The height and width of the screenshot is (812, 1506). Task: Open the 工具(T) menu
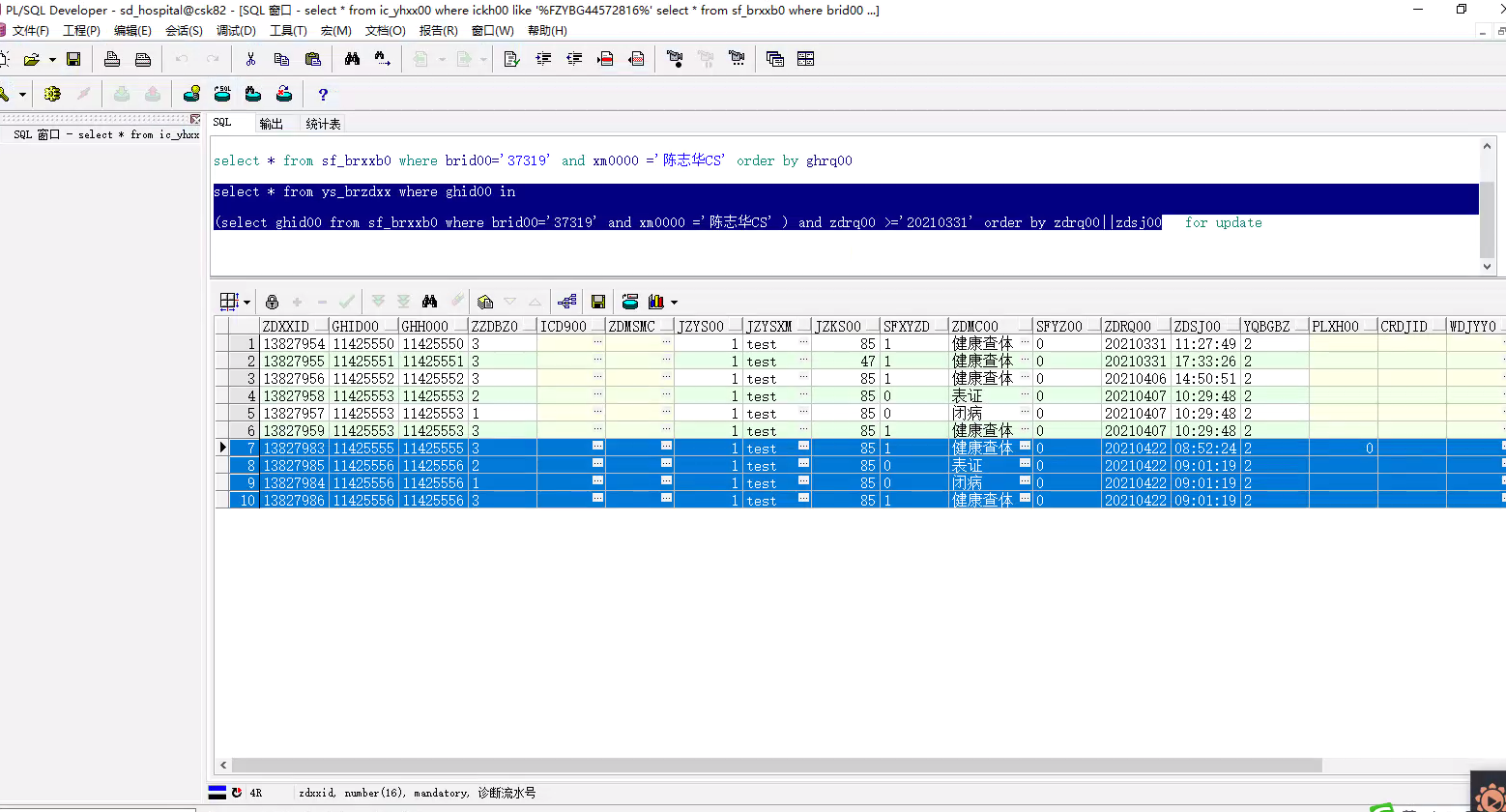click(x=288, y=30)
